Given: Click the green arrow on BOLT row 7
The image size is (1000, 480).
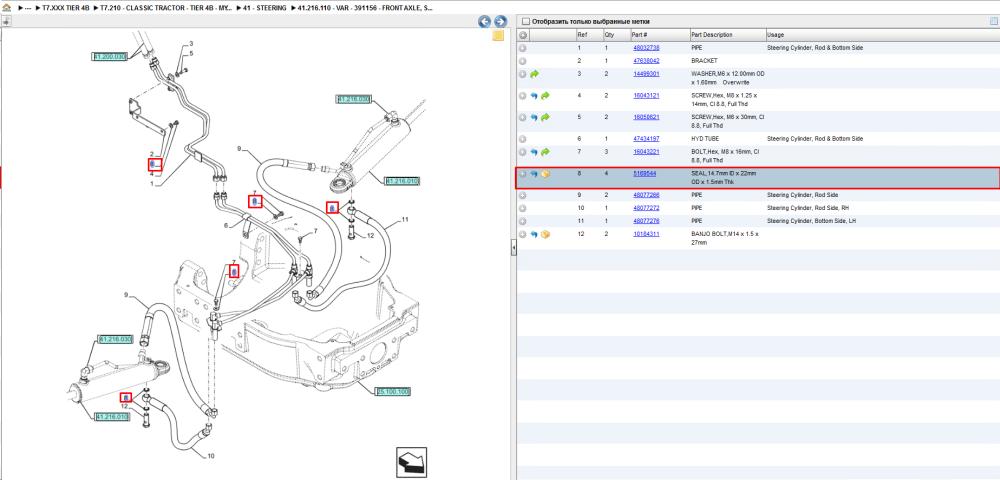Looking at the screenshot, I should pos(545,152).
